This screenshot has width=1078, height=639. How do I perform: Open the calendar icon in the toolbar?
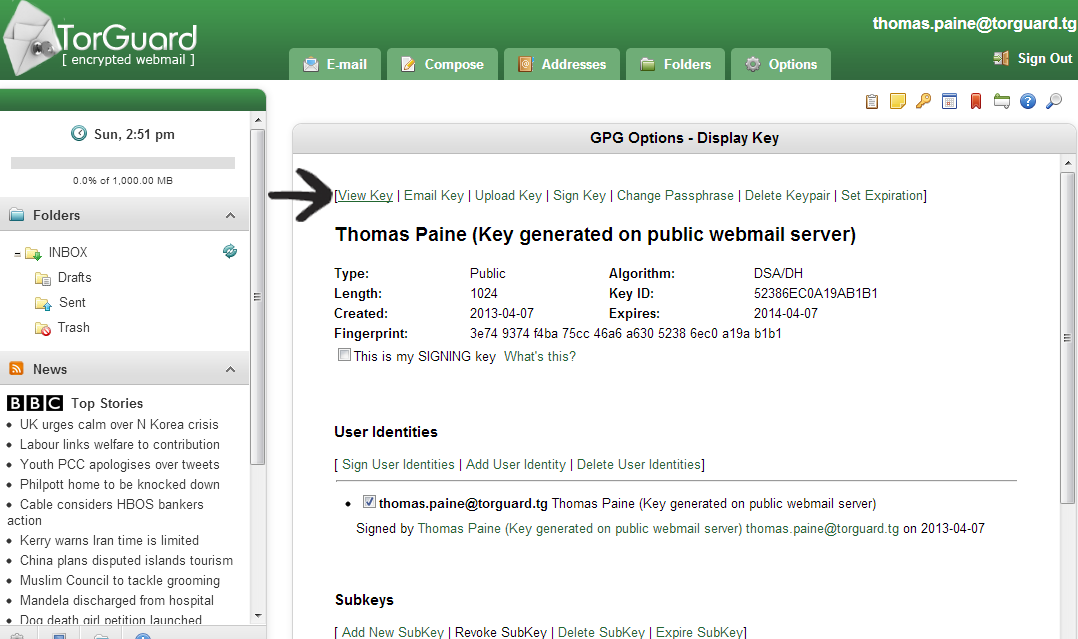tap(950, 101)
